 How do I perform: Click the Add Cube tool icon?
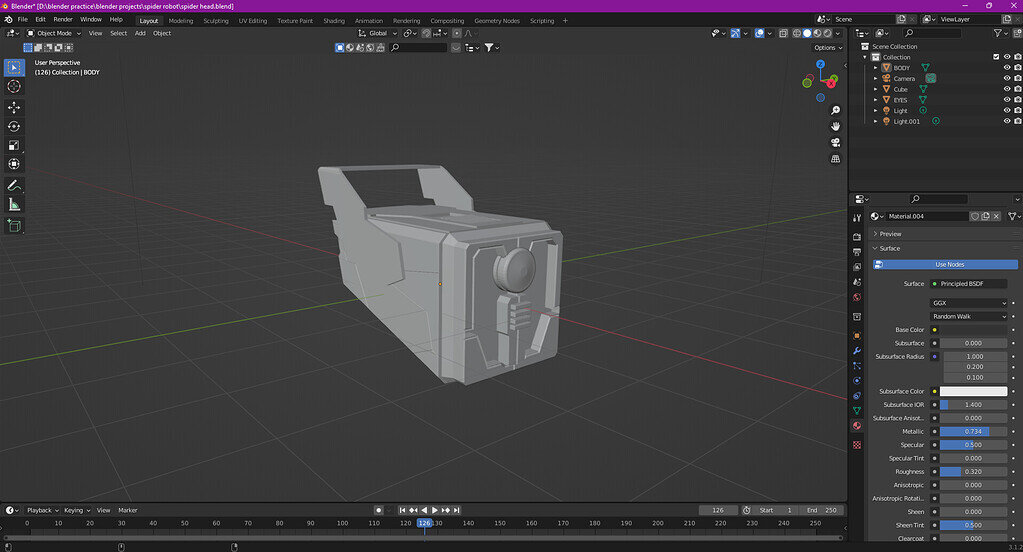point(14,226)
